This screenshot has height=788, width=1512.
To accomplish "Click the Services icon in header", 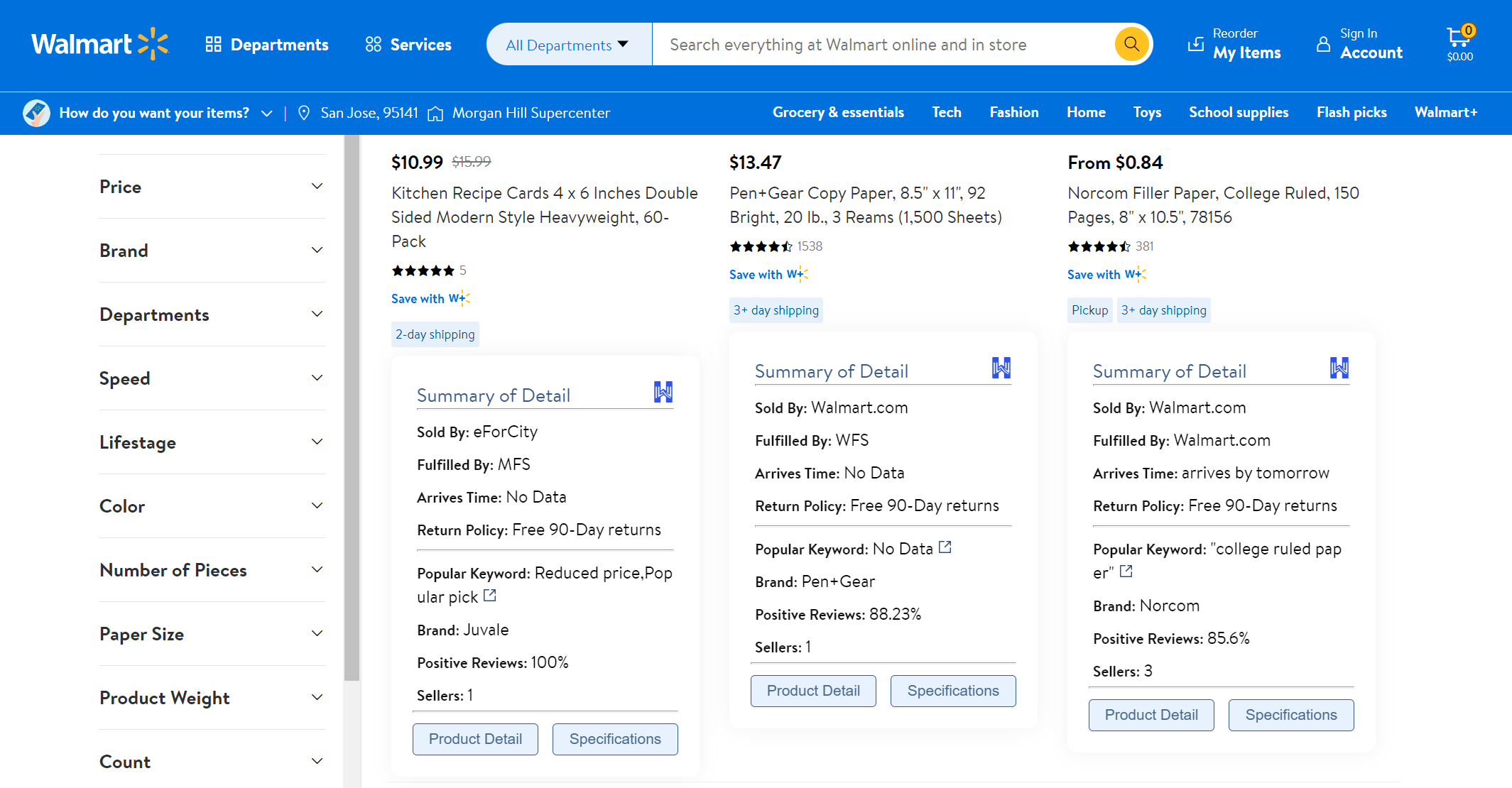I will pos(374,44).
